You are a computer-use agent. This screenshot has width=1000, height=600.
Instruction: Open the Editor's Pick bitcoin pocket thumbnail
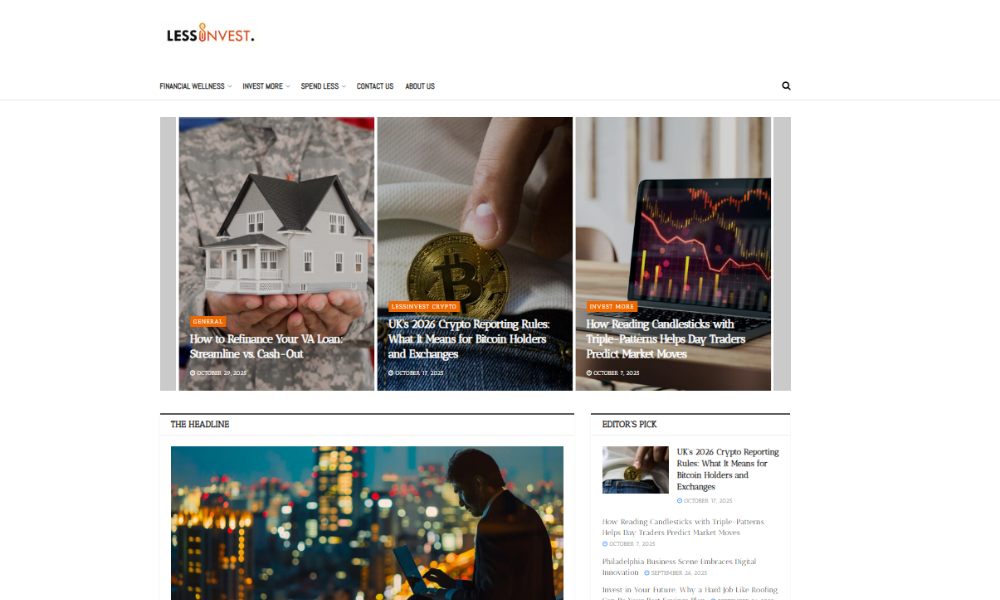click(635, 470)
